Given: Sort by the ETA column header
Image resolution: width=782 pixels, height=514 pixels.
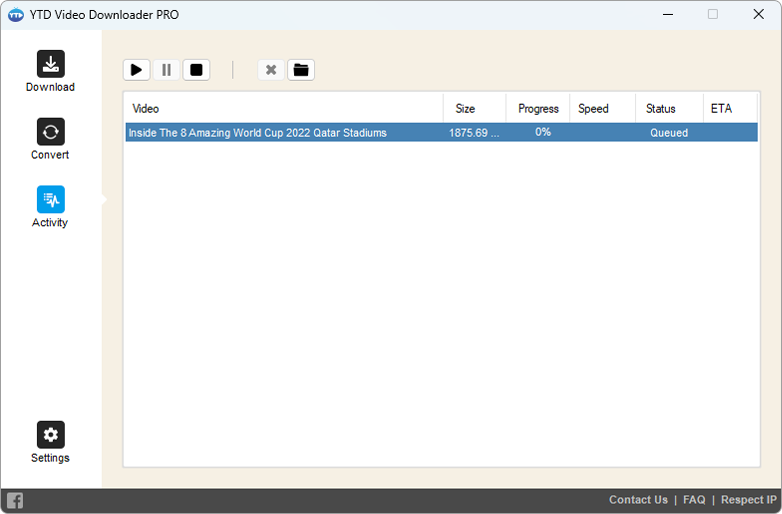Looking at the screenshot, I should tap(730, 109).
